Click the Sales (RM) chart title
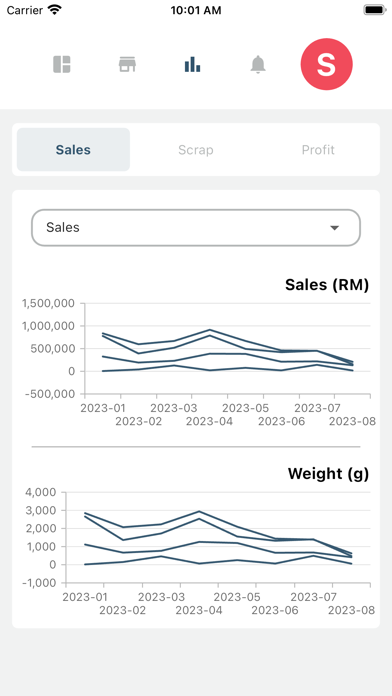This screenshot has height=696, width=392. [x=327, y=285]
